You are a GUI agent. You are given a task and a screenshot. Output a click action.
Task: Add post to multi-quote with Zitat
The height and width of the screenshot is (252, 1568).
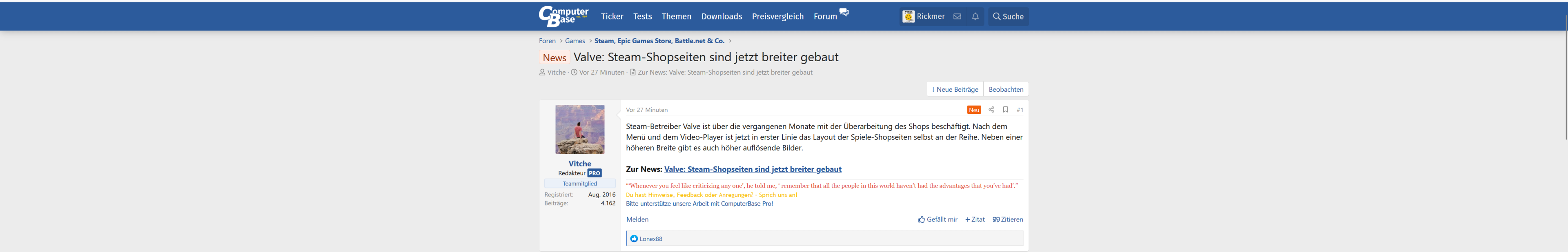click(x=975, y=220)
